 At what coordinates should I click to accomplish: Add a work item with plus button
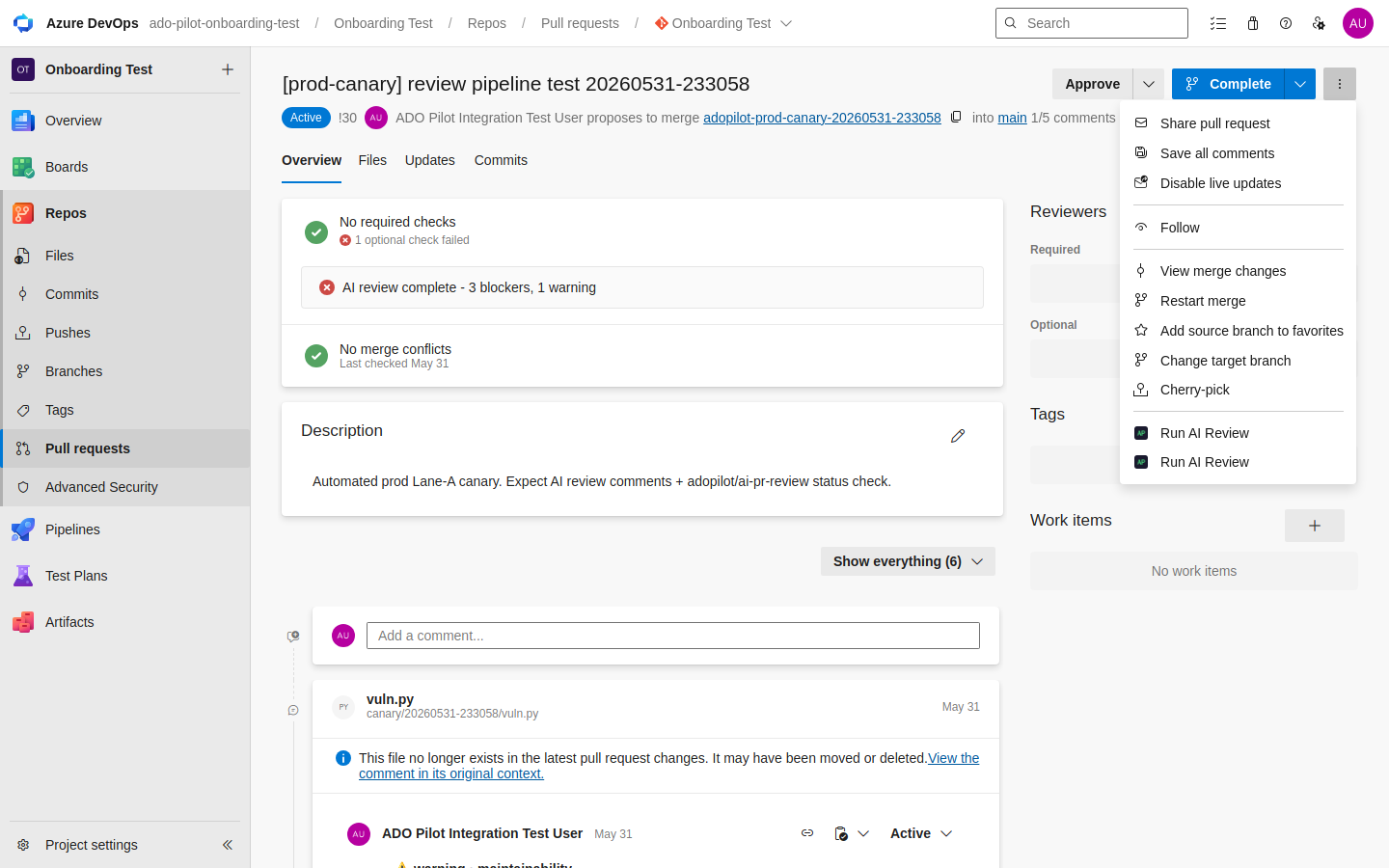click(1314, 526)
